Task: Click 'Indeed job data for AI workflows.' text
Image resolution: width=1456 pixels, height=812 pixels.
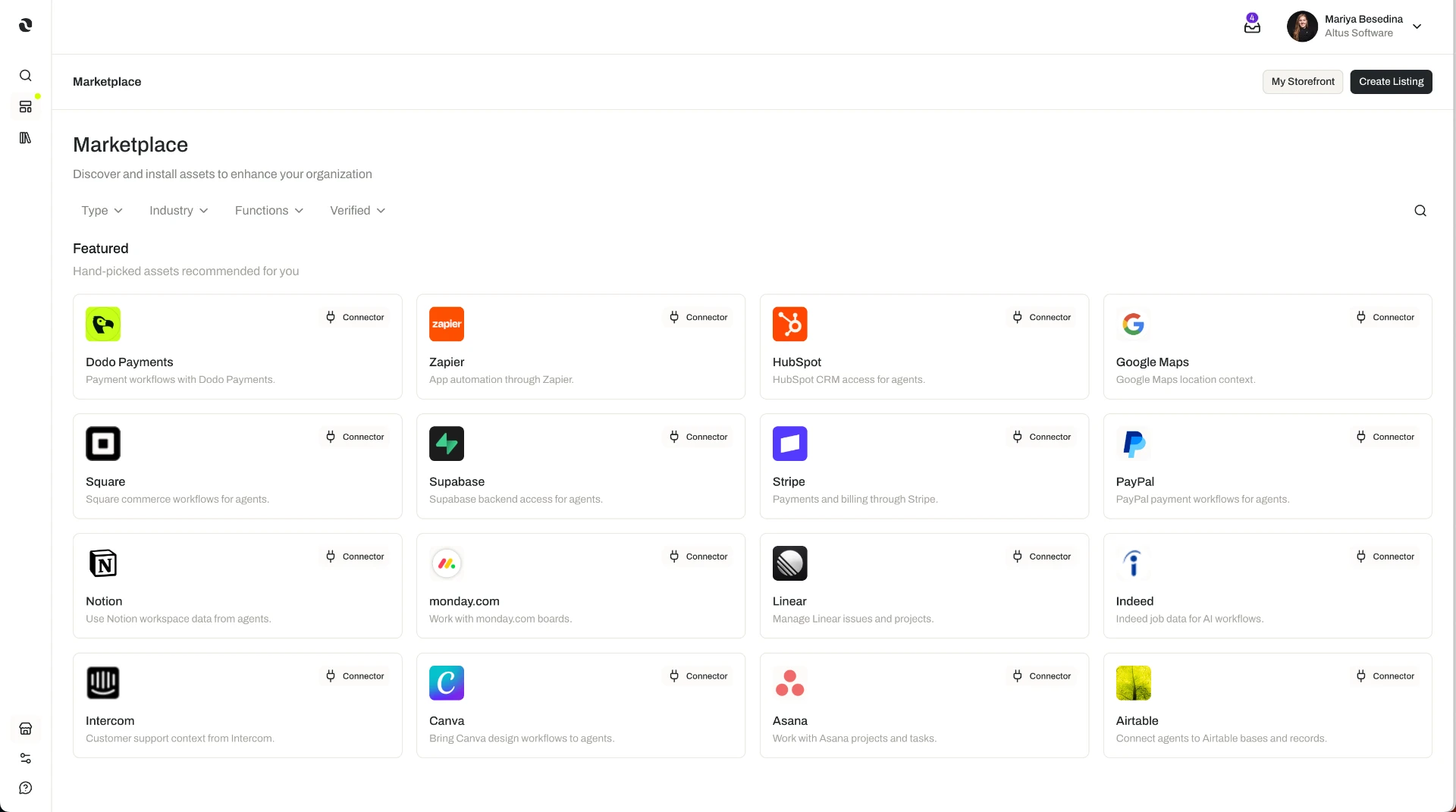Action: (1190, 619)
